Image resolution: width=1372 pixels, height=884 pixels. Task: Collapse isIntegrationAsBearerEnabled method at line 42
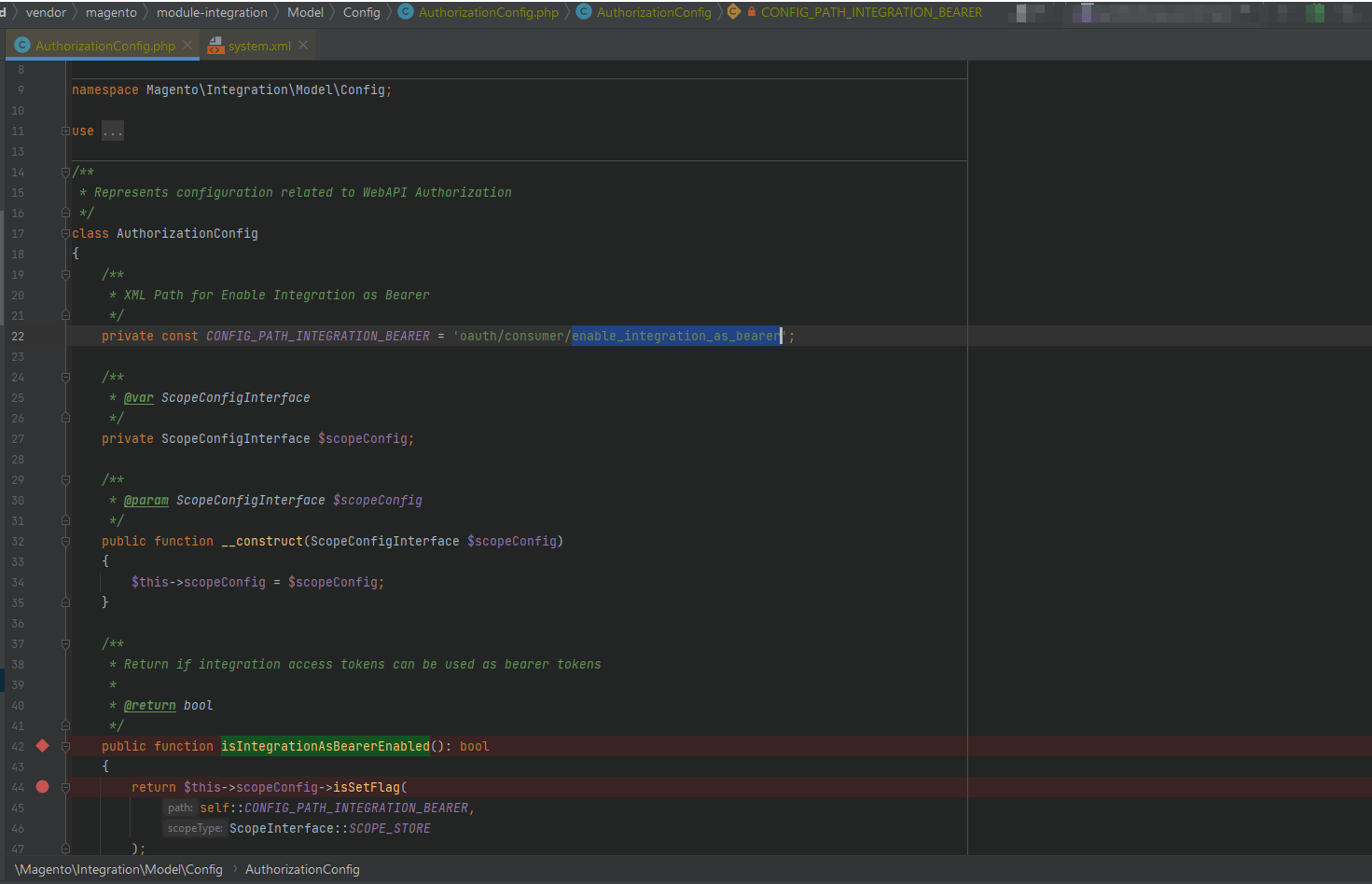pos(65,746)
